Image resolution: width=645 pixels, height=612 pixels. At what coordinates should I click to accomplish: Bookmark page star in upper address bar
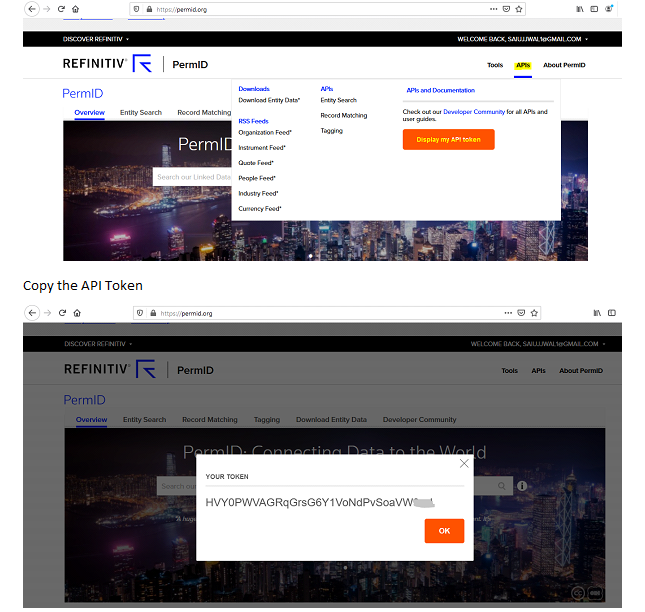(519, 9)
